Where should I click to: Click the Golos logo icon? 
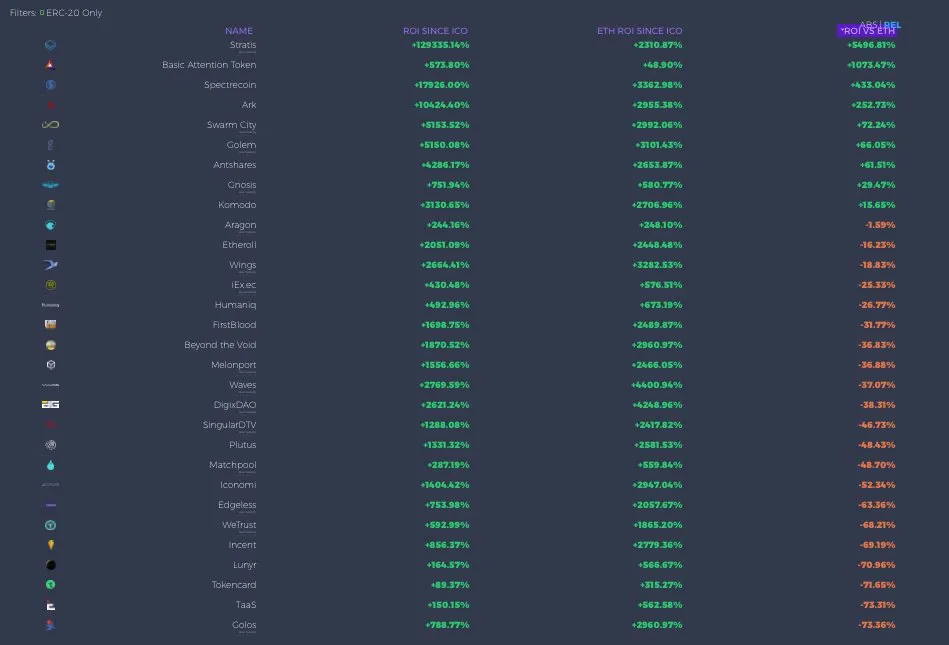50,625
